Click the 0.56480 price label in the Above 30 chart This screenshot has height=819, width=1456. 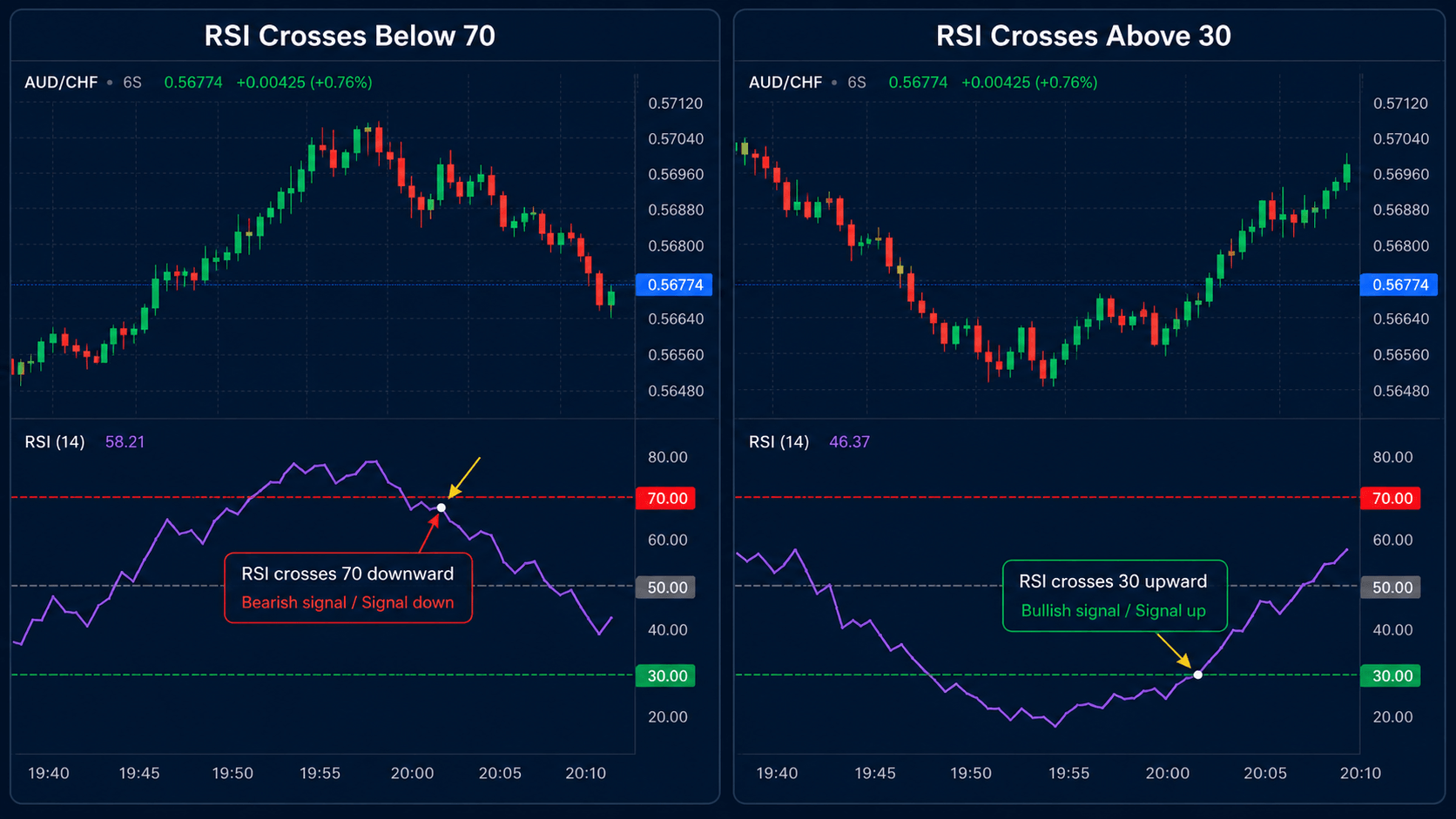tap(1400, 392)
